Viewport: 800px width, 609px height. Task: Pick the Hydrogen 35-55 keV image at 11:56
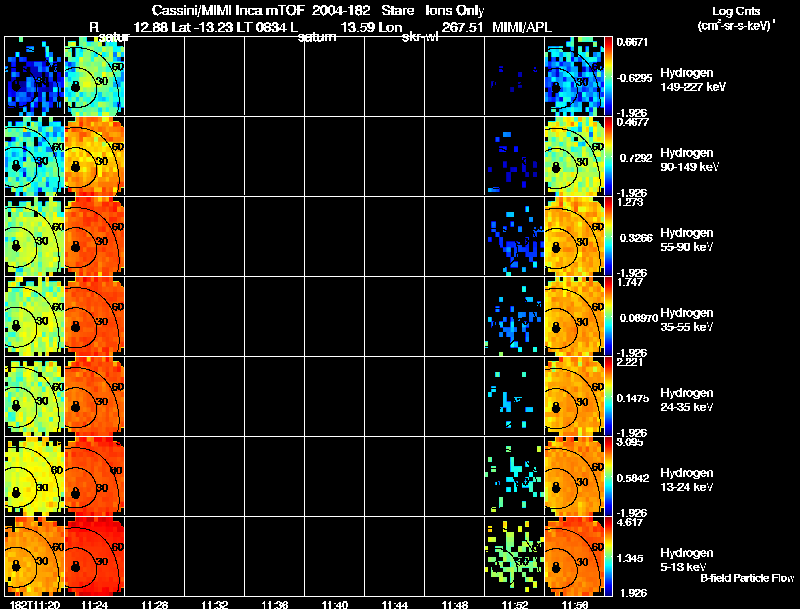(x=574, y=316)
